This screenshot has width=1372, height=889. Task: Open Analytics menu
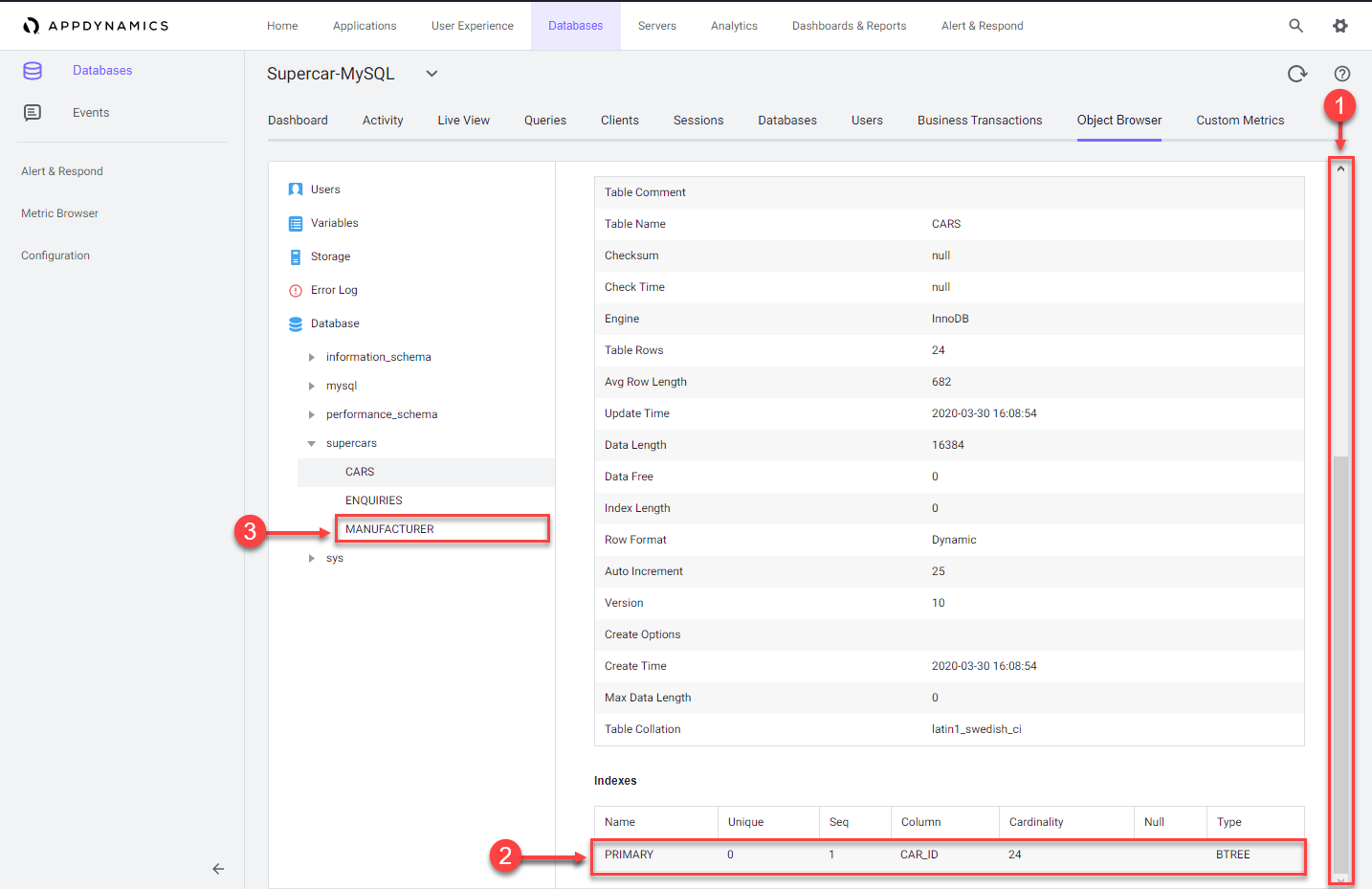(x=734, y=26)
